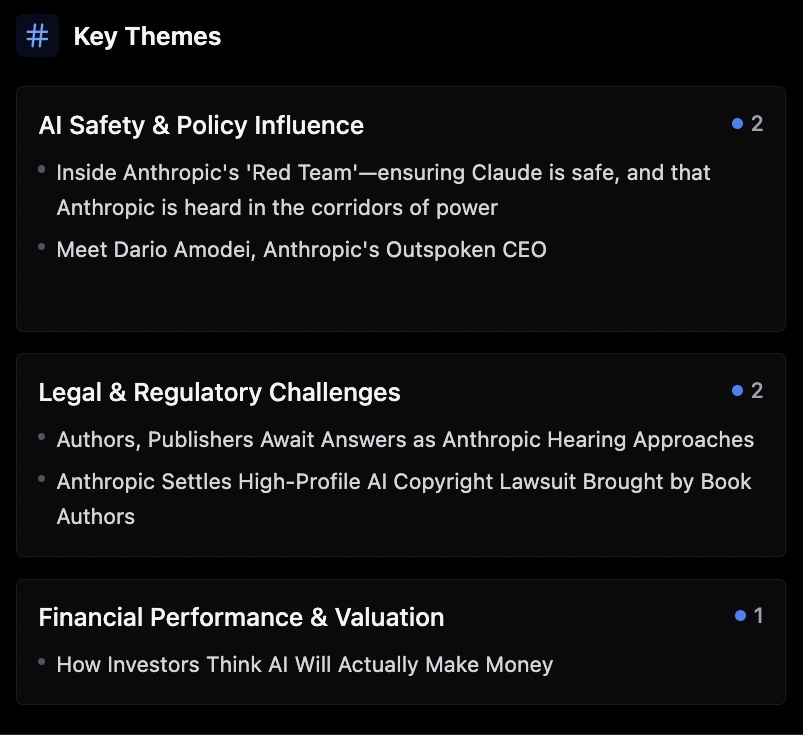The width and height of the screenshot is (803, 735).
Task: Click the bullet before Authors, Publishers Await Answers
Action: 42,437
